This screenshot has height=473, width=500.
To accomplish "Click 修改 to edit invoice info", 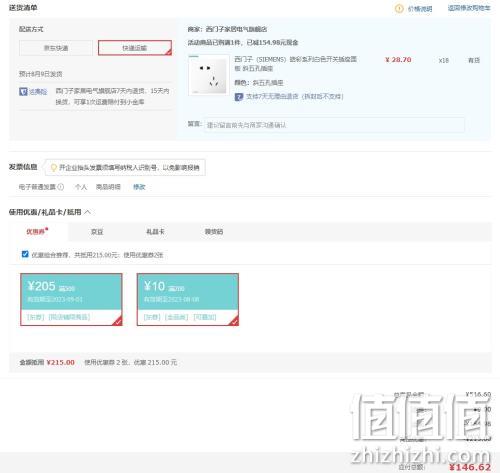I will click(139, 187).
